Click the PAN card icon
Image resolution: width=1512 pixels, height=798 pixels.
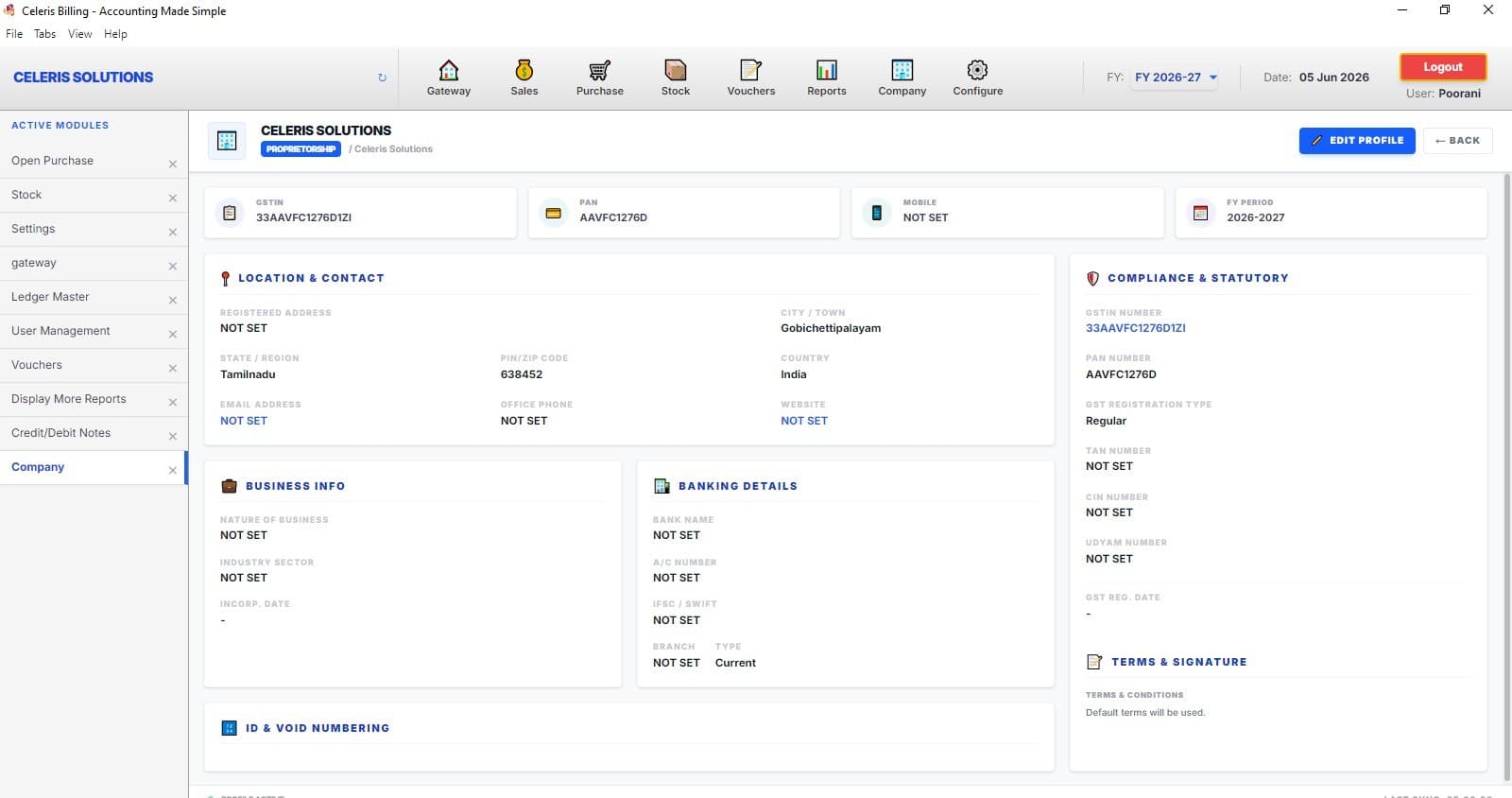click(x=554, y=213)
